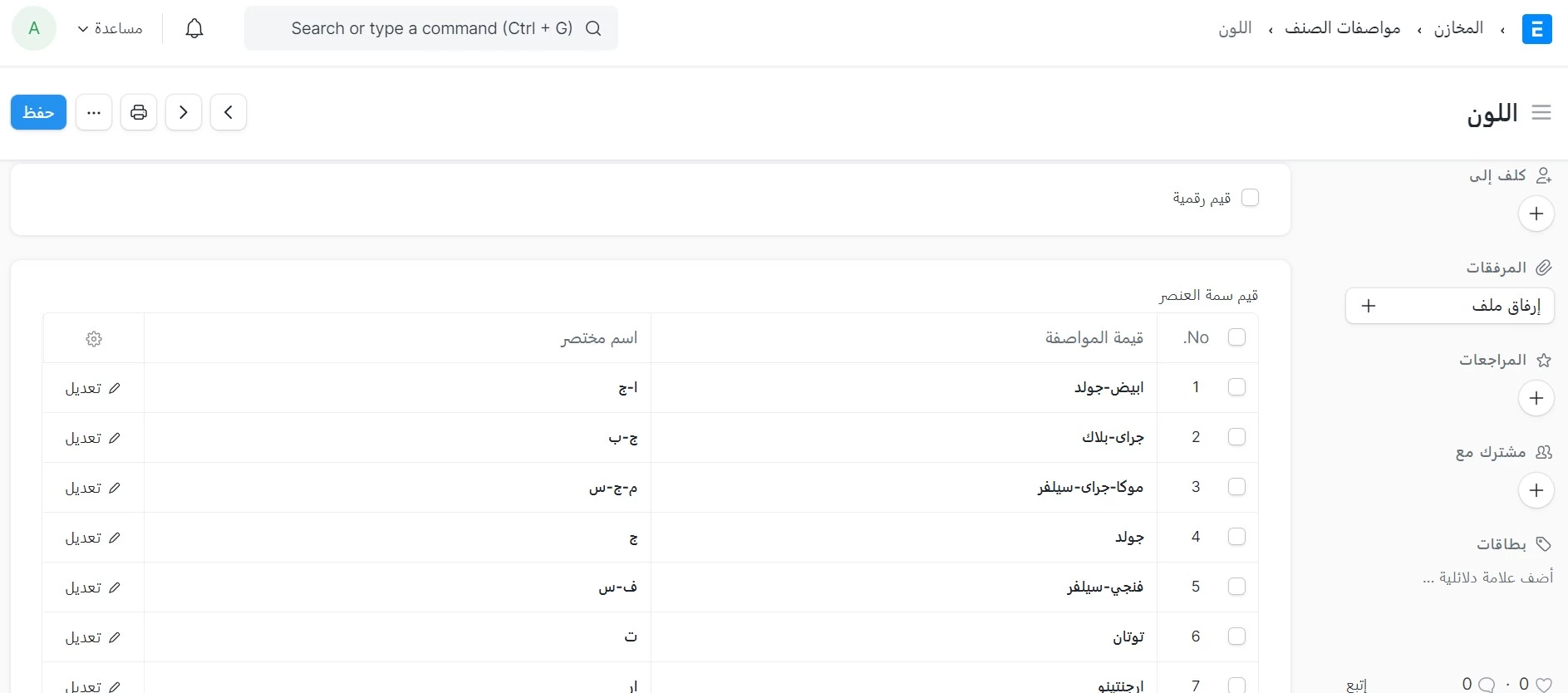The width and height of the screenshot is (1568, 693).
Task: Click تعديل for row توتان
Action: [x=83, y=637]
